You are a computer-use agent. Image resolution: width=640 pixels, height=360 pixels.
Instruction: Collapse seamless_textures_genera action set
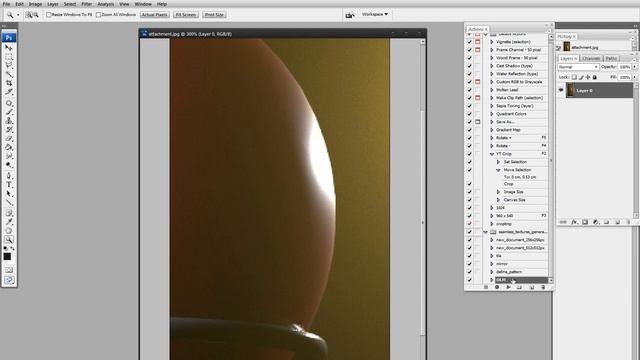pos(486,232)
